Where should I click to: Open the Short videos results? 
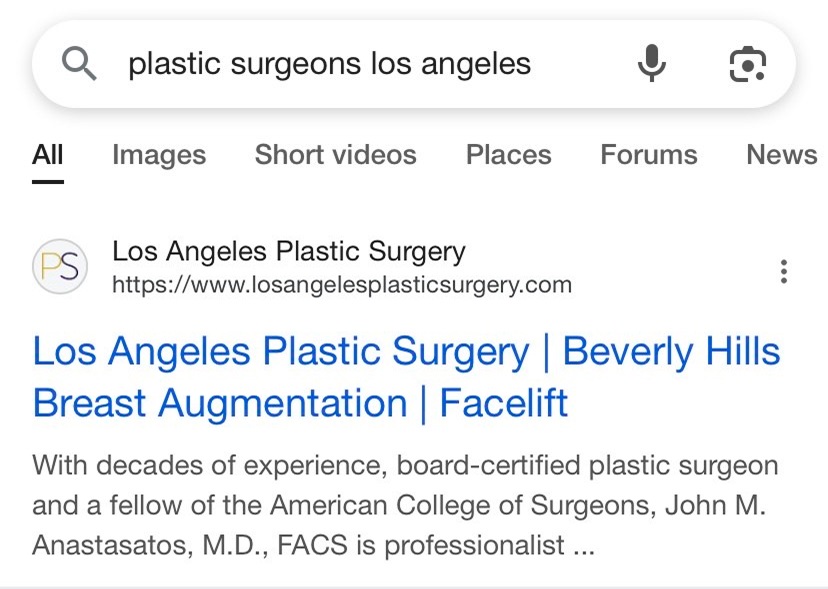335,155
